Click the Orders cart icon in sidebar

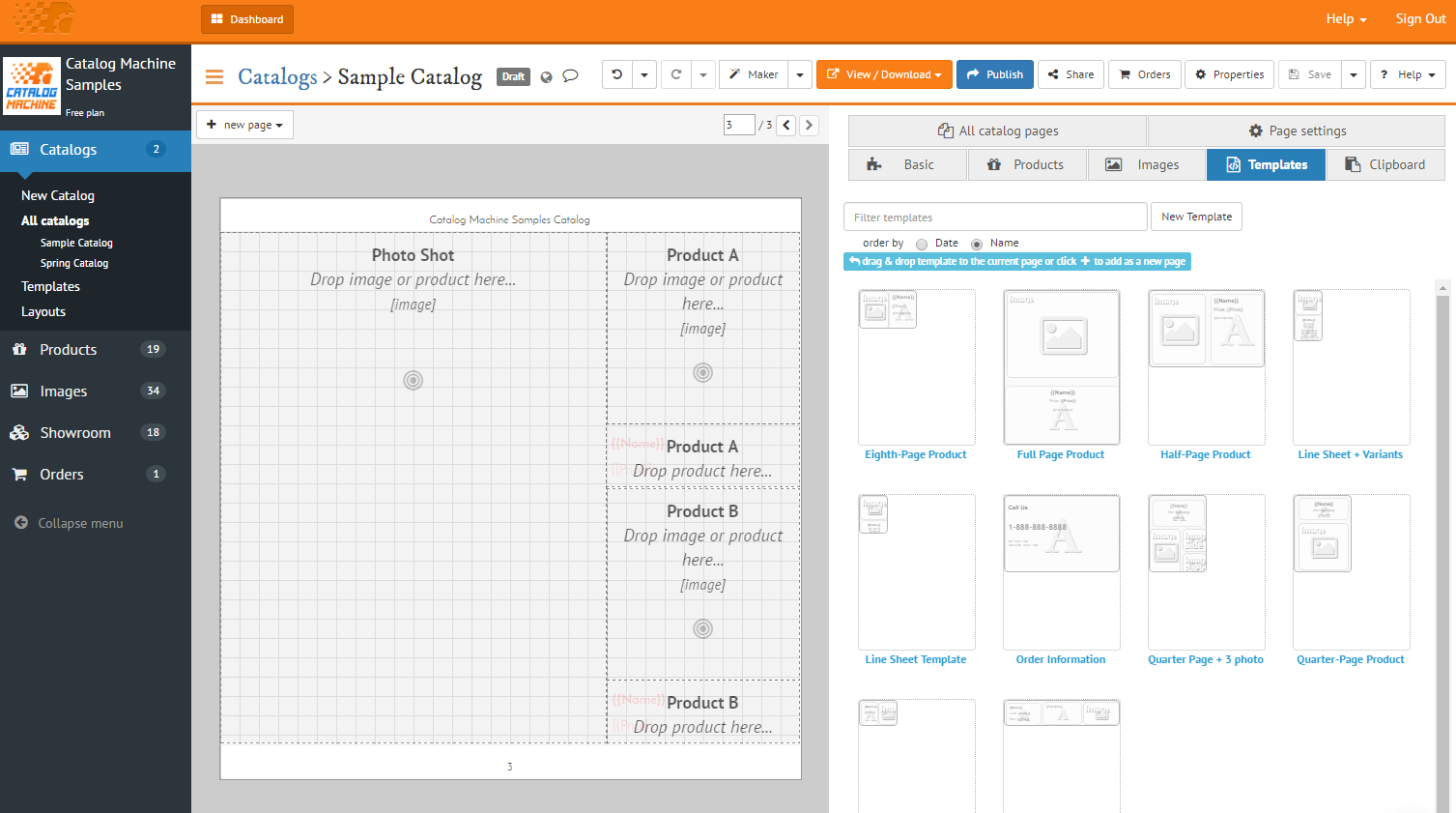19,474
